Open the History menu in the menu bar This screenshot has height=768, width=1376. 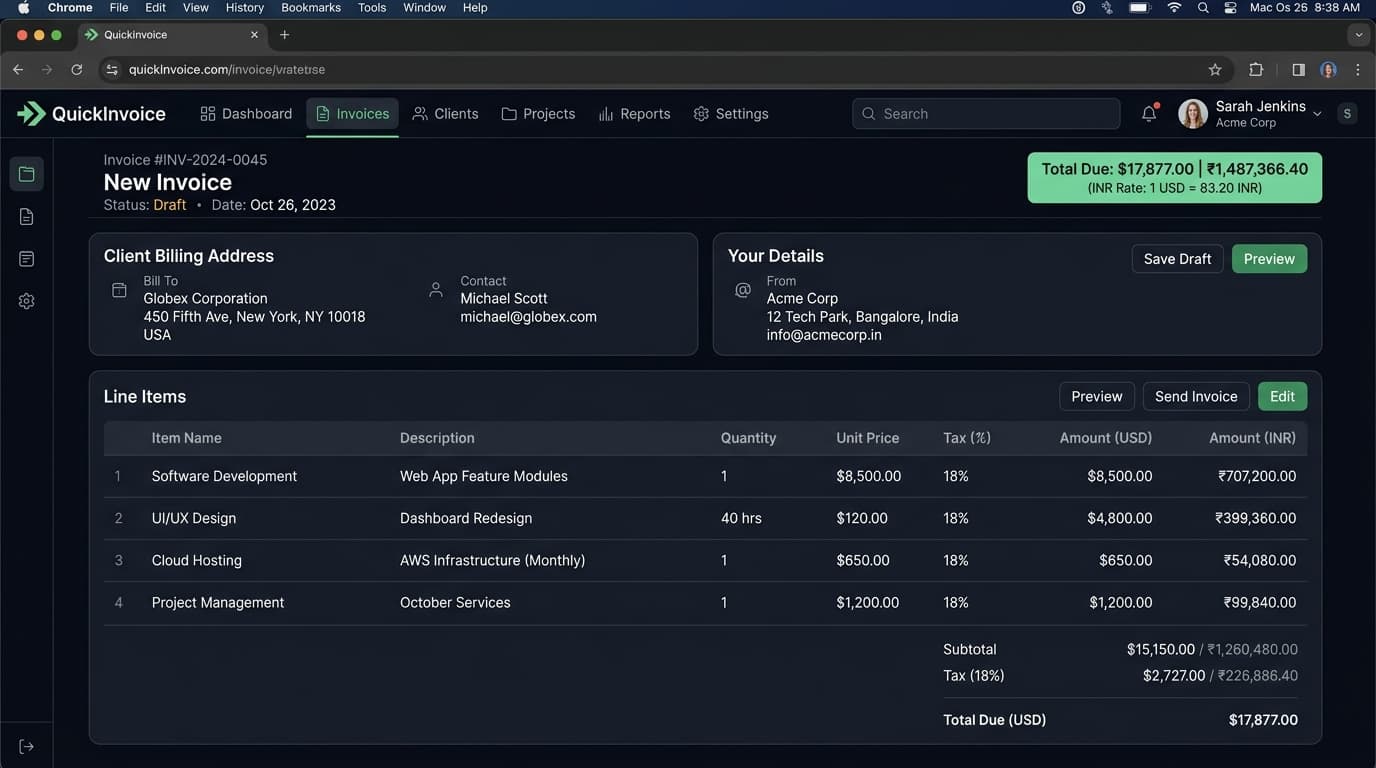point(245,8)
